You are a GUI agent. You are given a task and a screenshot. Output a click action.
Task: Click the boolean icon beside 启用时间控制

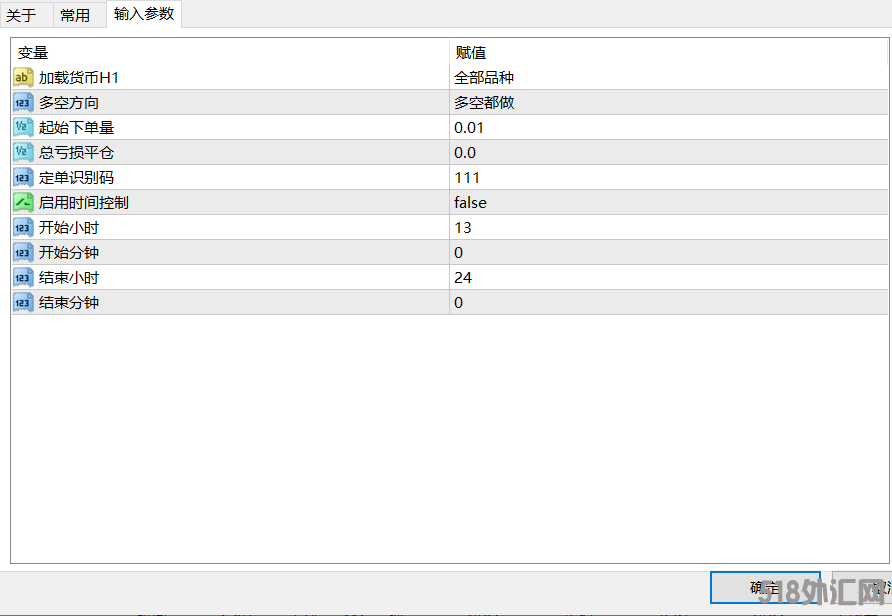point(23,202)
